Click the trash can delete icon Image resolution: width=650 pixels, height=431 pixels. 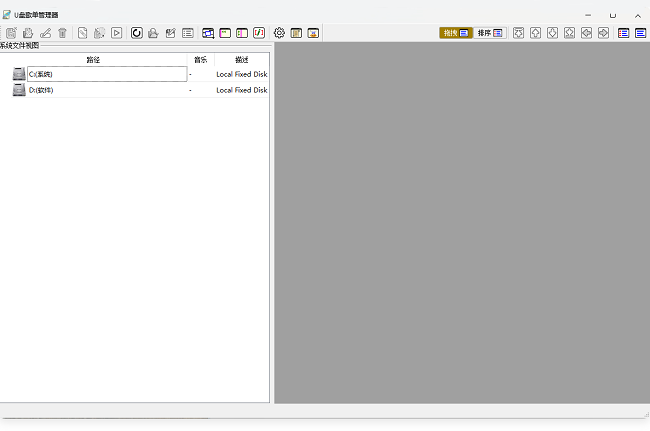tap(62, 33)
